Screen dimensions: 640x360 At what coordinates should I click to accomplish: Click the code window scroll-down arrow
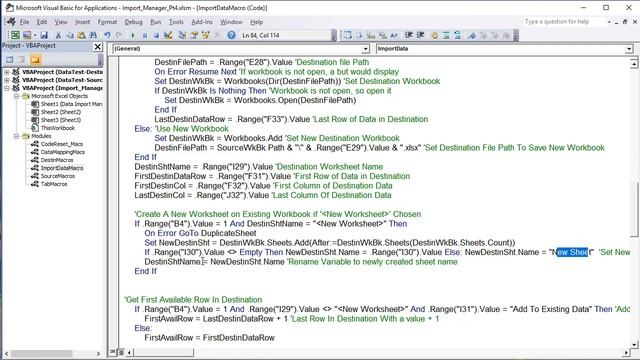tap(634, 344)
